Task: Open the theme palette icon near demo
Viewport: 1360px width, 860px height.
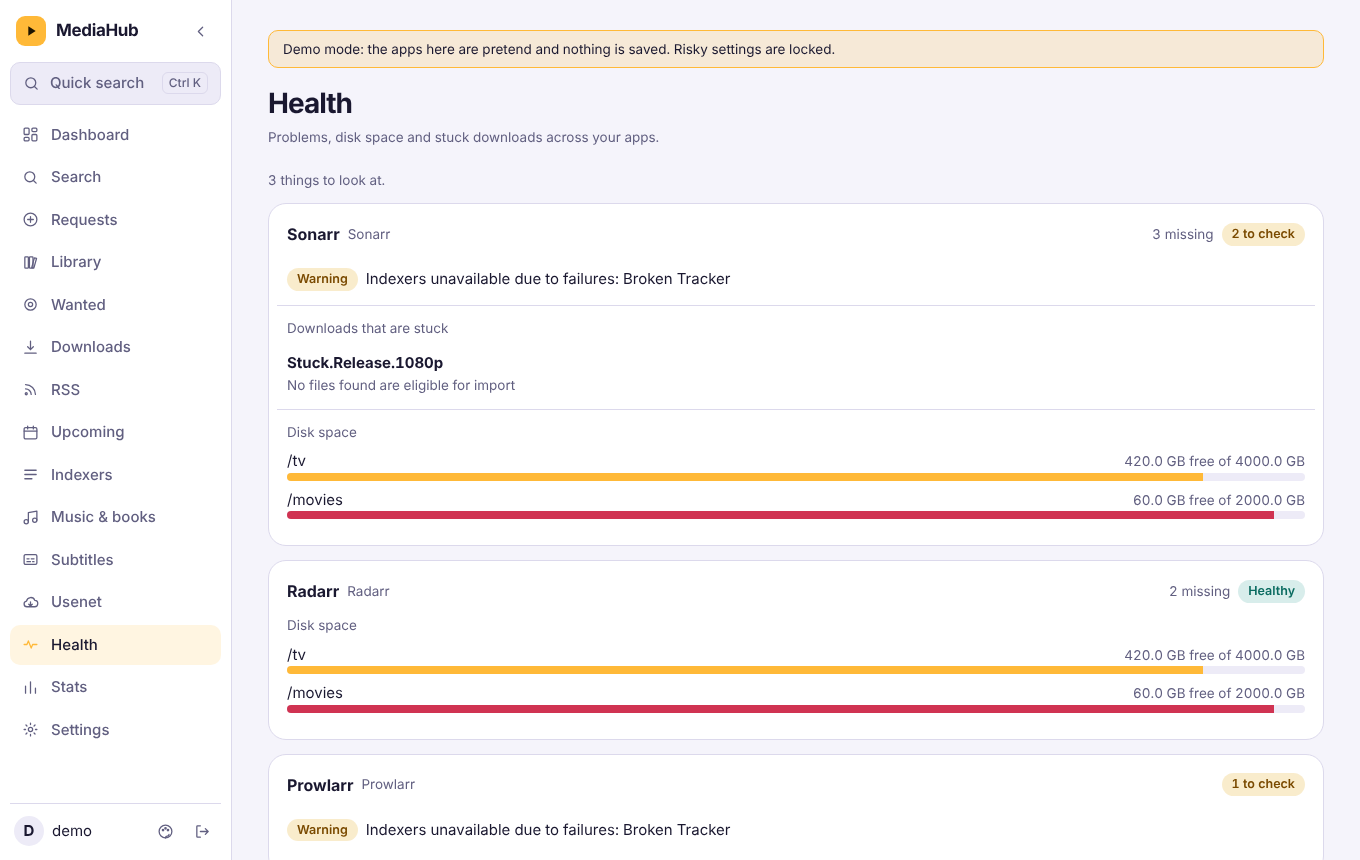Action: coord(166,831)
